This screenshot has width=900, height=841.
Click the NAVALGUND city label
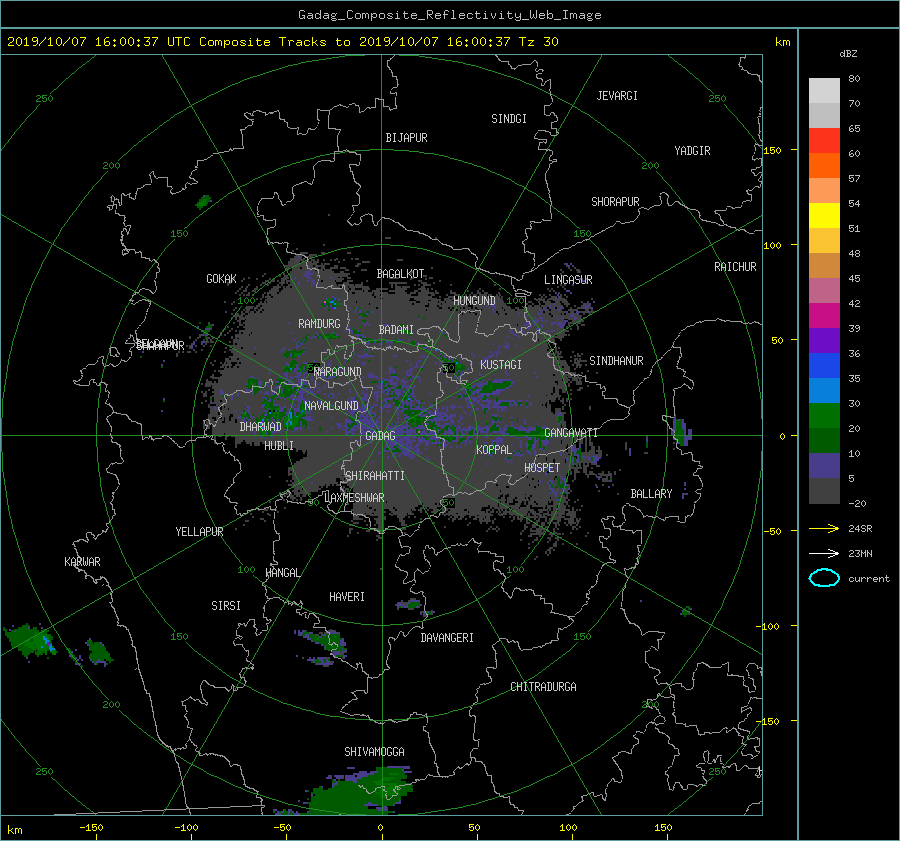click(x=331, y=406)
